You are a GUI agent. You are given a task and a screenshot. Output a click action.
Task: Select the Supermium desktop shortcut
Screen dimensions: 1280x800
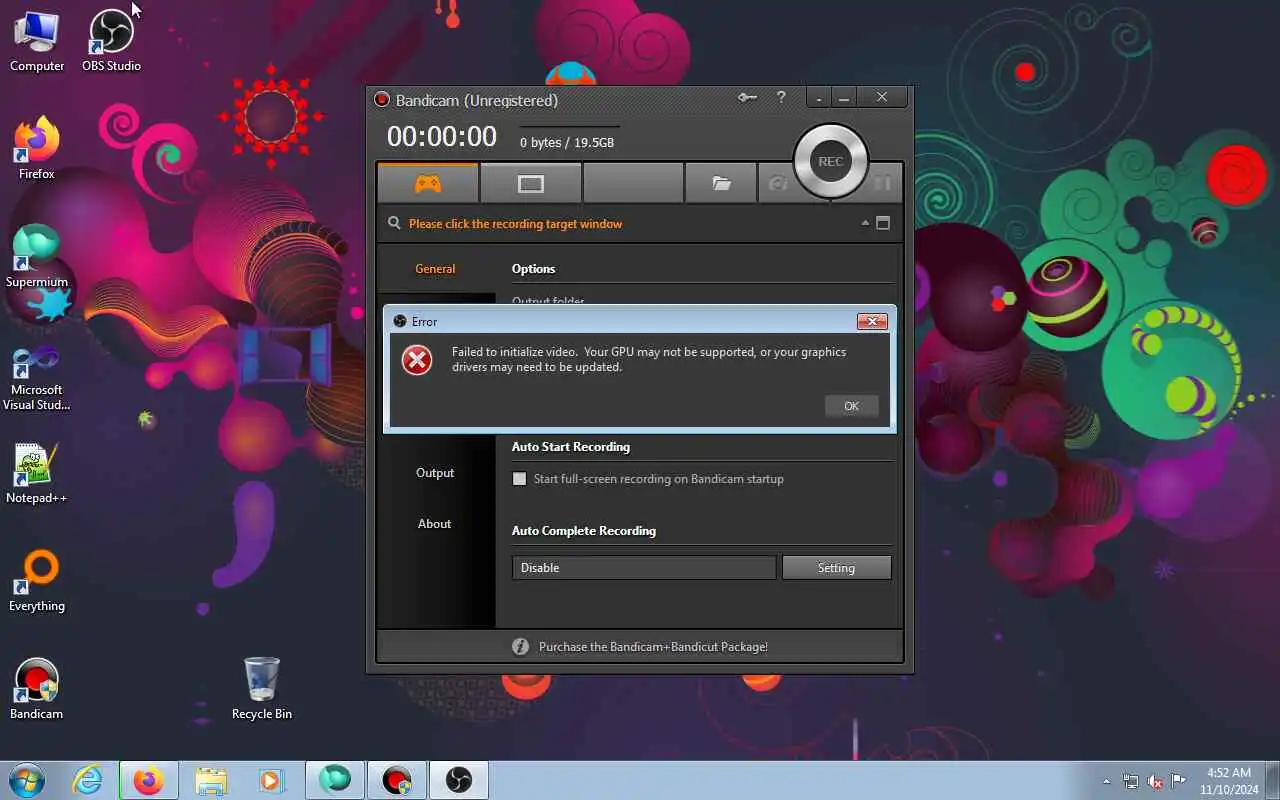(x=37, y=258)
